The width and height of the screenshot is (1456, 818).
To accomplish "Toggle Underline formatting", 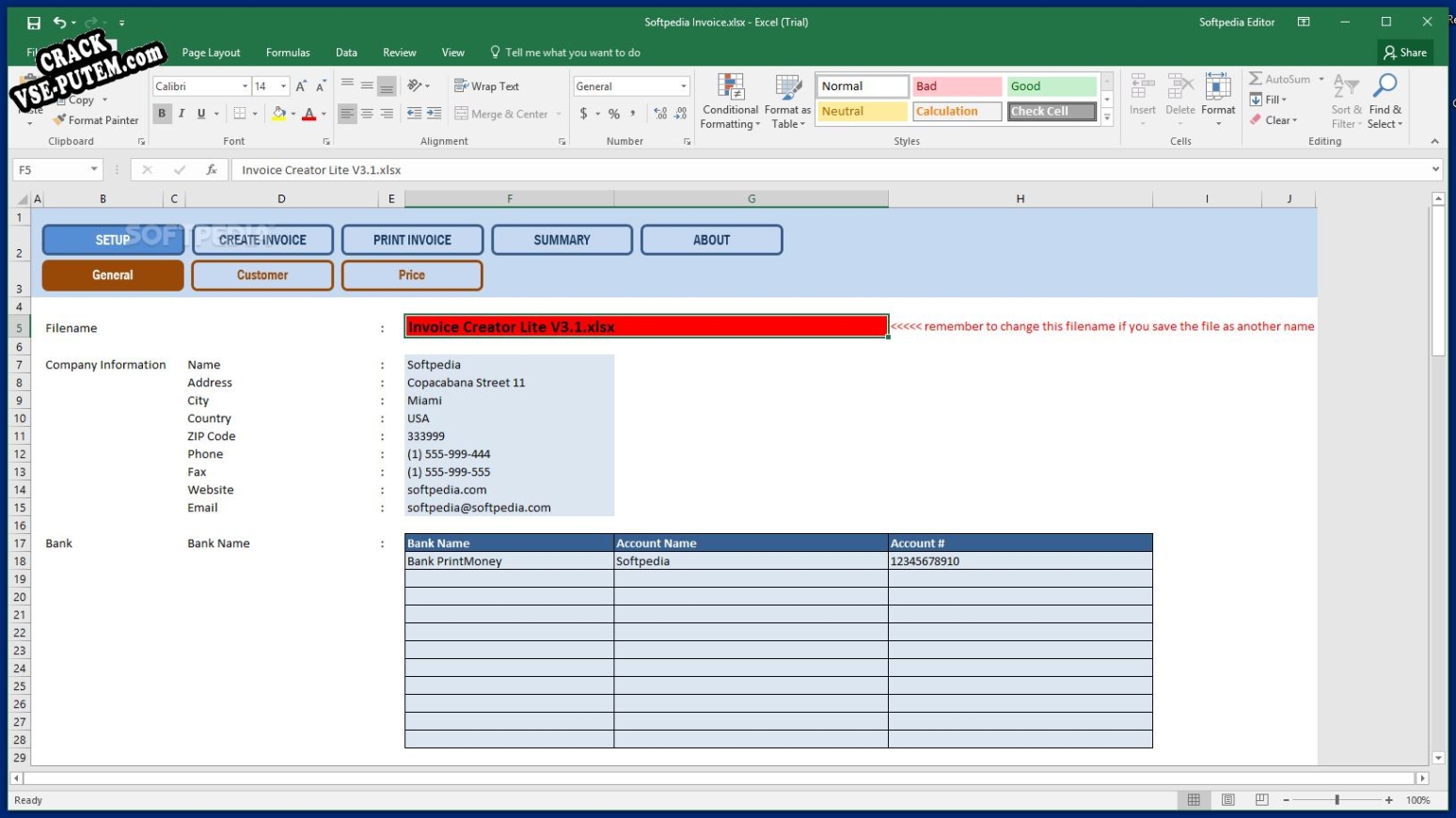I will coord(200,114).
